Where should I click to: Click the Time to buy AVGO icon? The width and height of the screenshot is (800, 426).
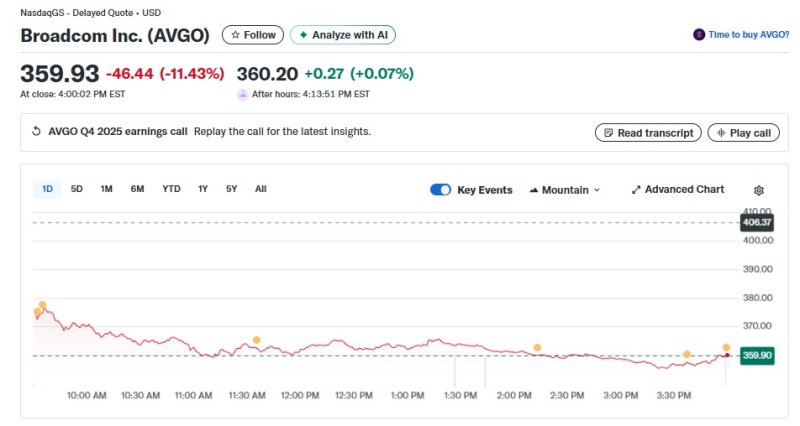699,34
